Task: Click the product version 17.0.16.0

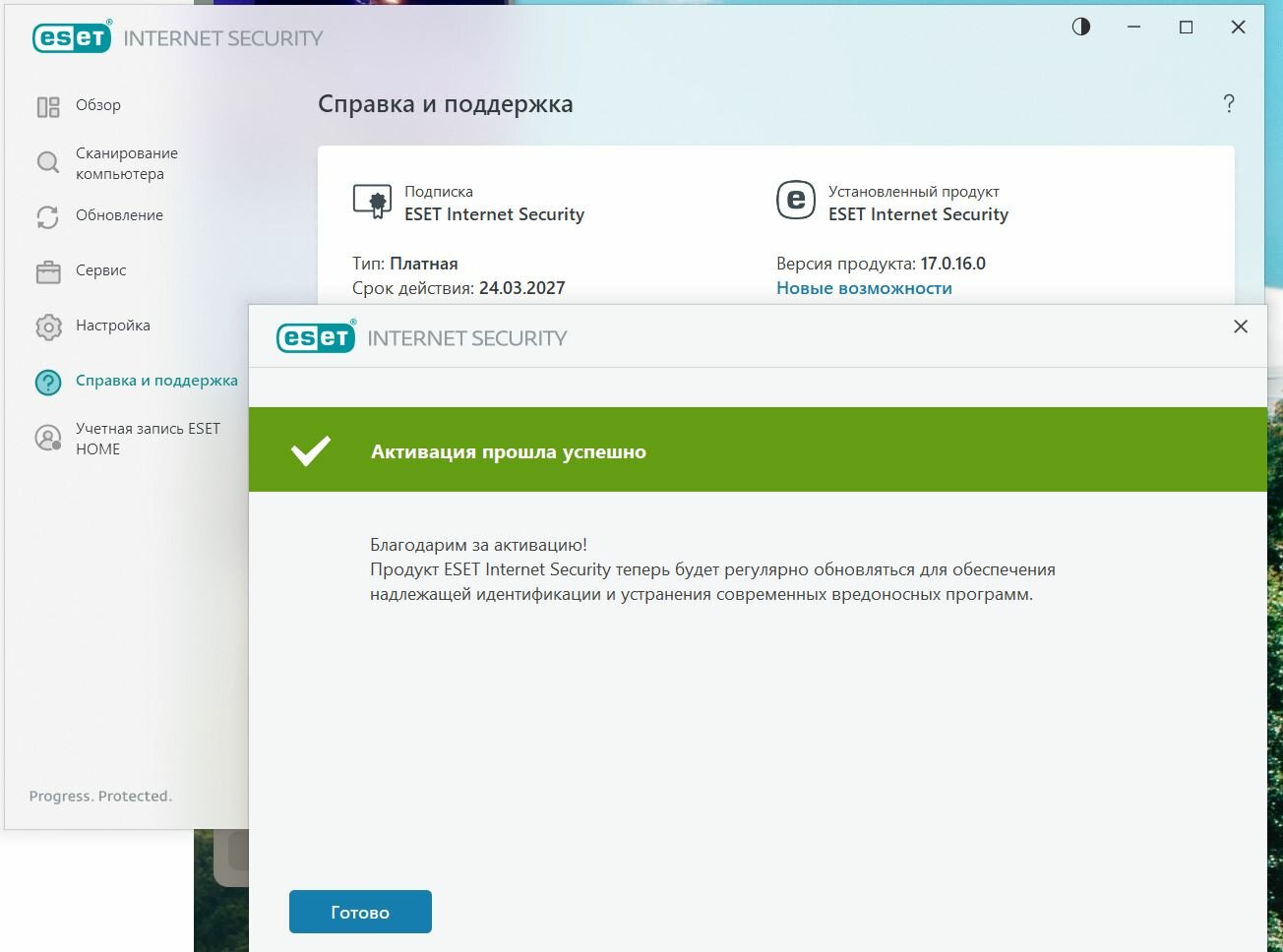Action: click(x=953, y=264)
